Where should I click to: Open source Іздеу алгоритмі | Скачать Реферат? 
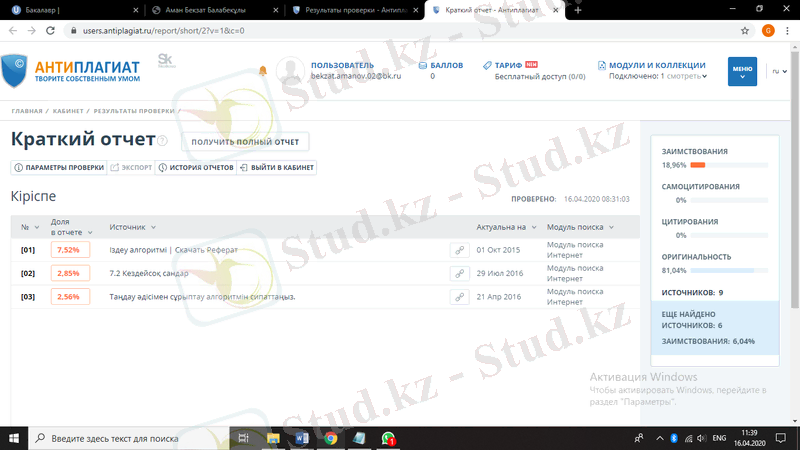coord(173,250)
